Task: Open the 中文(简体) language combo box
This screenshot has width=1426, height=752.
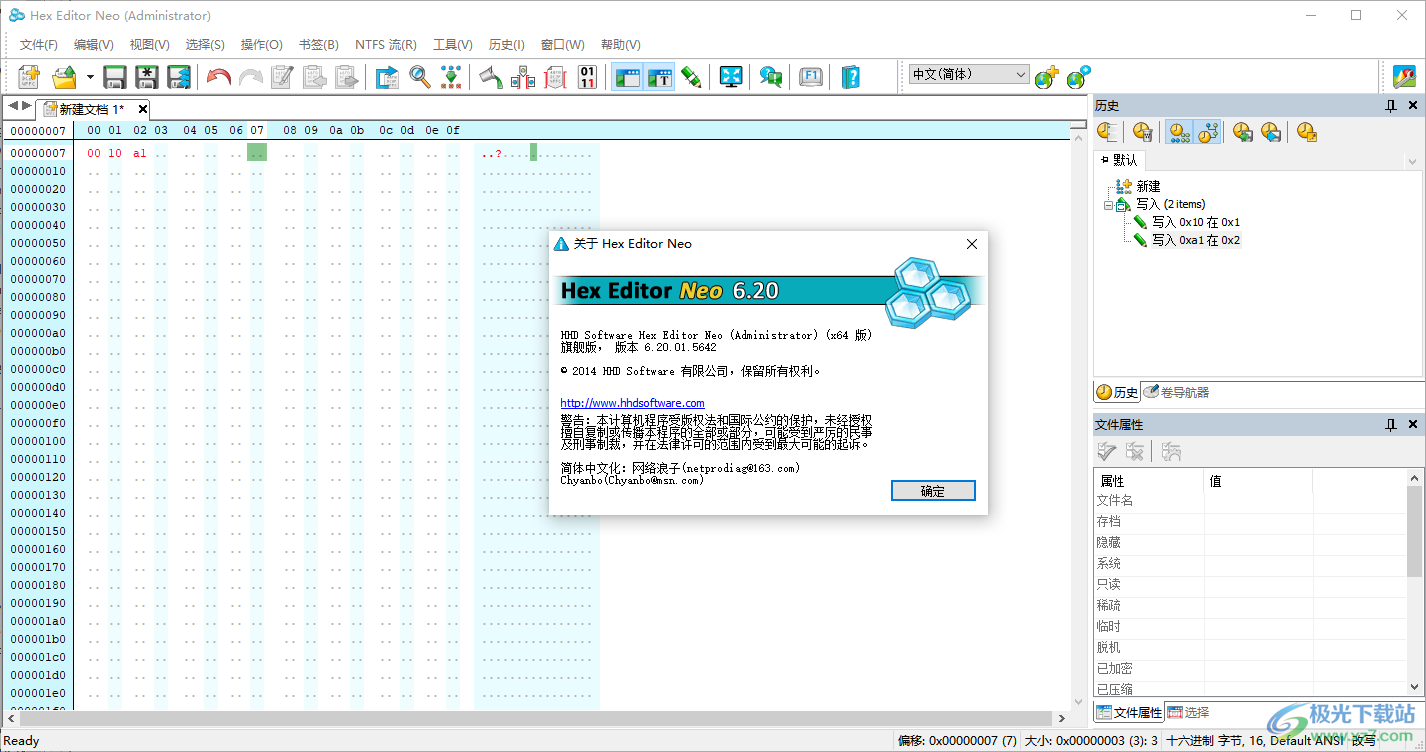Action: click(x=969, y=74)
